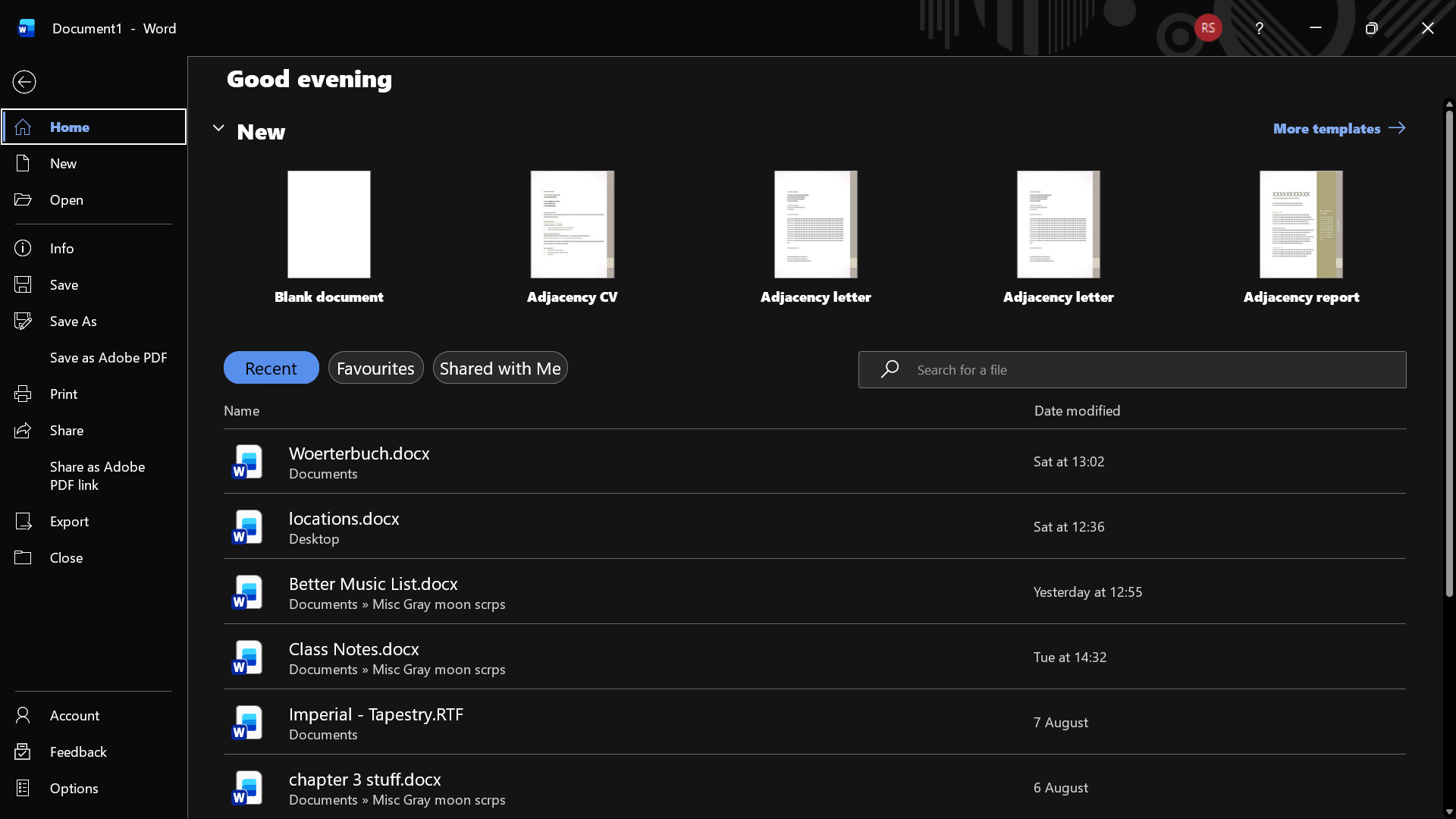Switch to the Favourites tab
This screenshot has height=819, width=1456.
pyautogui.click(x=375, y=368)
